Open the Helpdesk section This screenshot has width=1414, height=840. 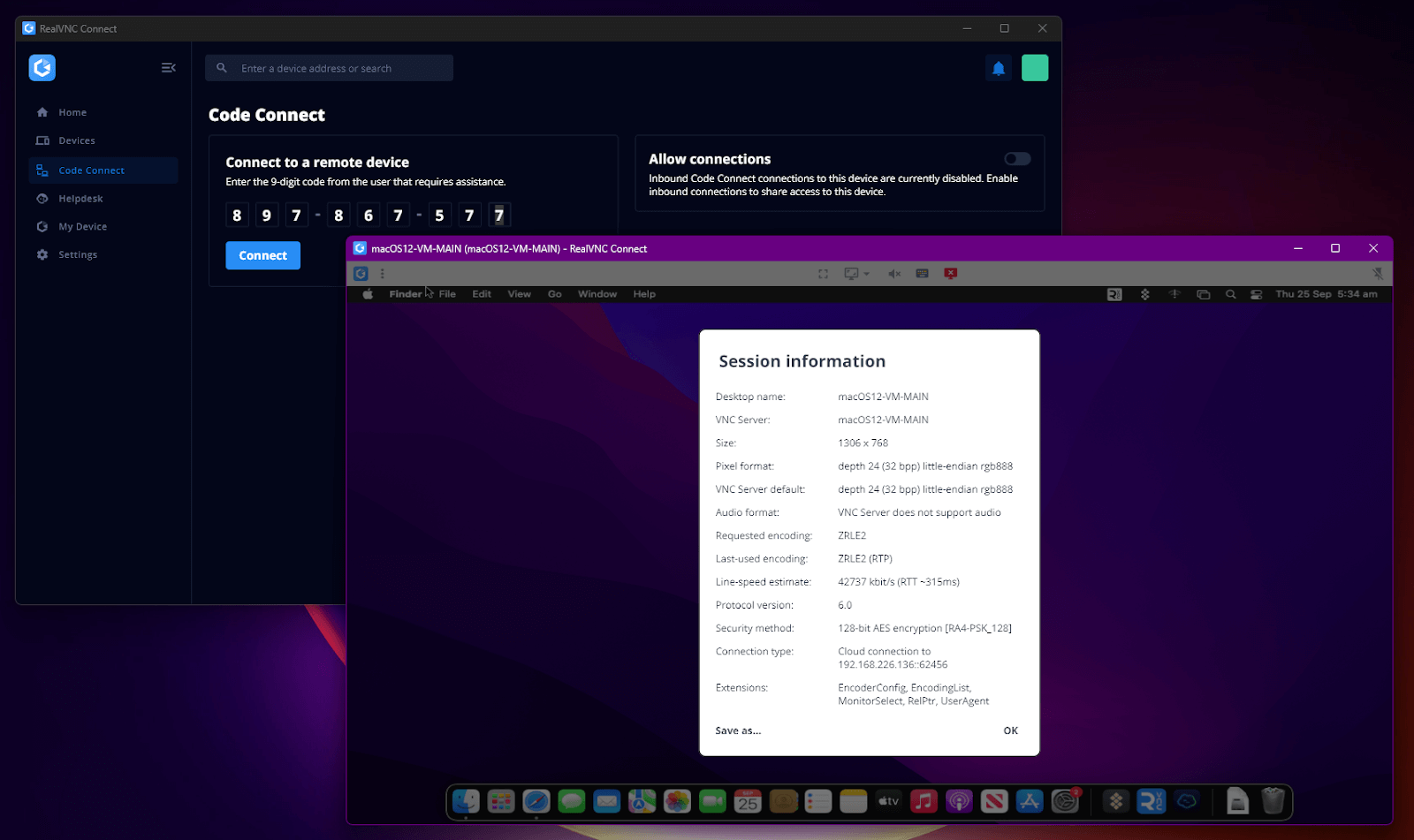(x=80, y=199)
